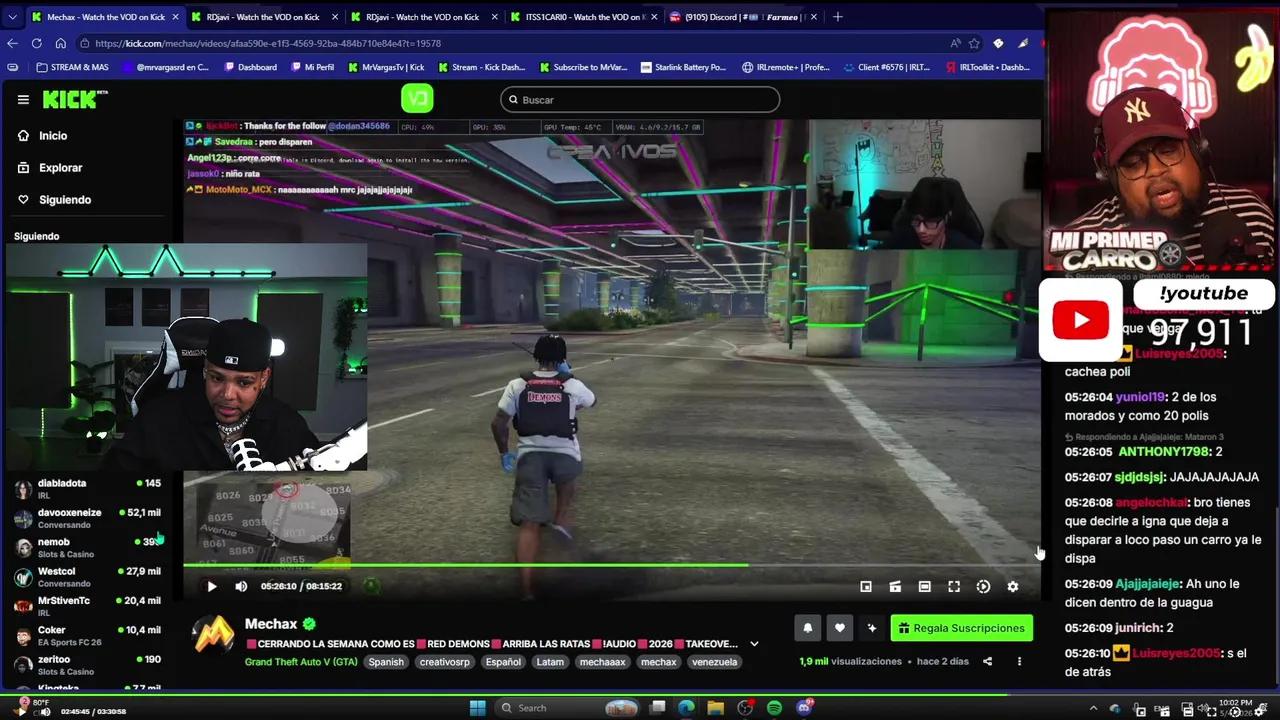Go to browser home page
1280x720 pixels.
pos(60,43)
